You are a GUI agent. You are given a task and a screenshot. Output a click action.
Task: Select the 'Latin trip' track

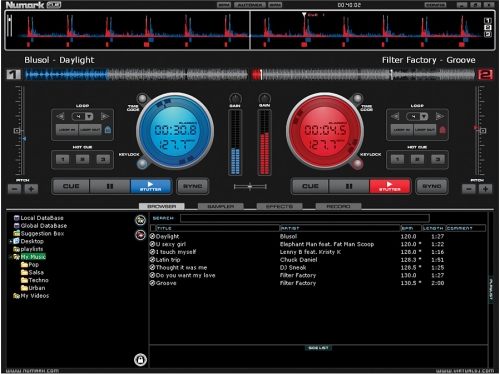click(x=168, y=260)
